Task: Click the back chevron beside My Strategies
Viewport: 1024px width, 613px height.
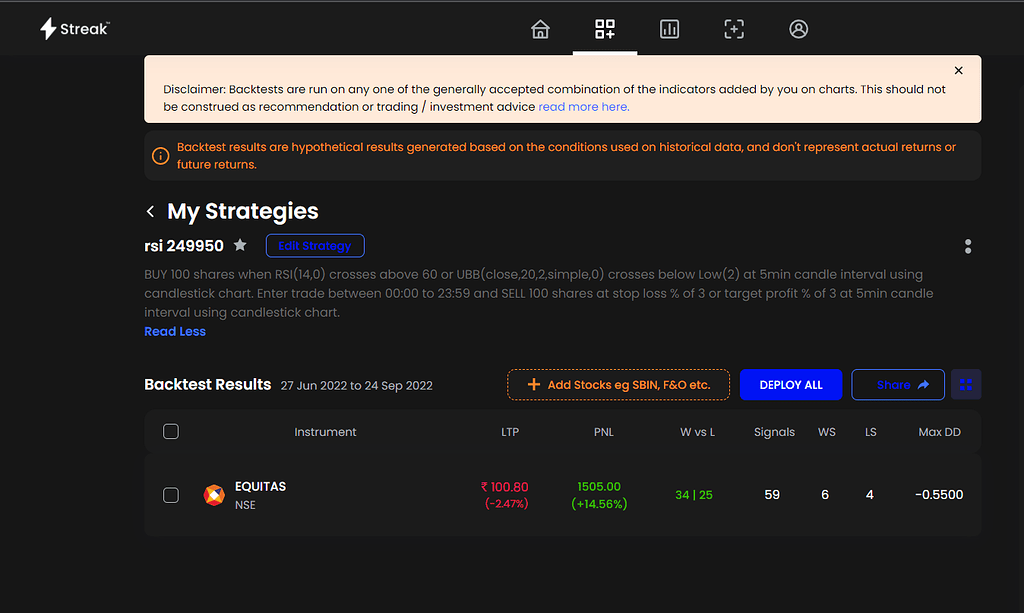Action: 149,211
